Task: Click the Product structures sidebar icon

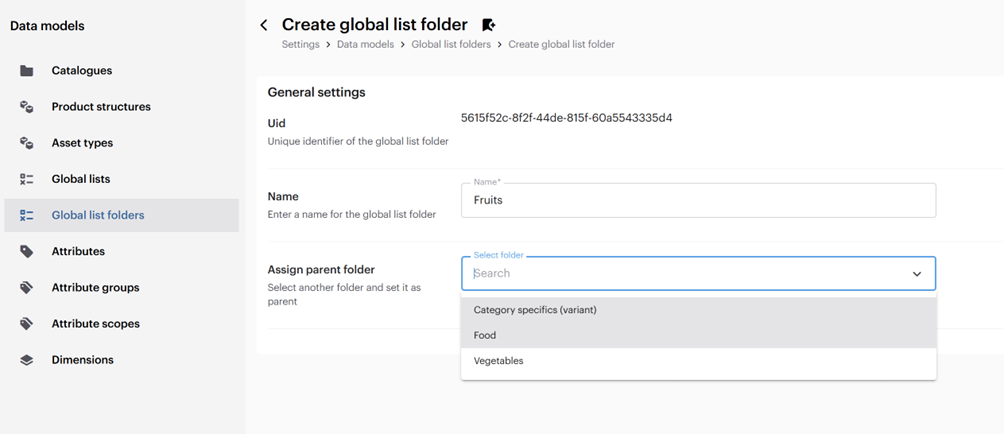Action: pos(27,107)
